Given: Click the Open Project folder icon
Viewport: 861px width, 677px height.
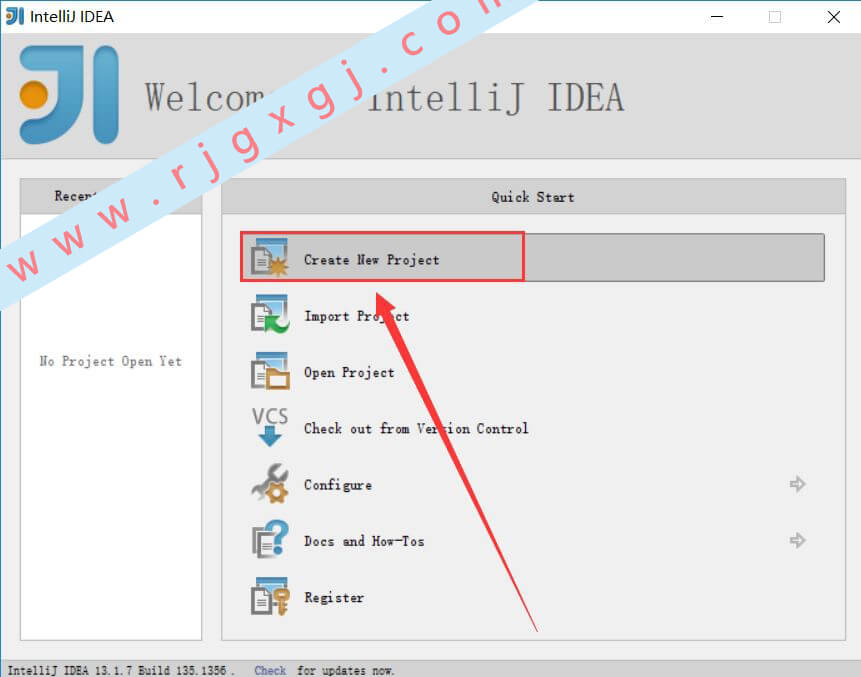Looking at the screenshot, I should pos(270,371).
